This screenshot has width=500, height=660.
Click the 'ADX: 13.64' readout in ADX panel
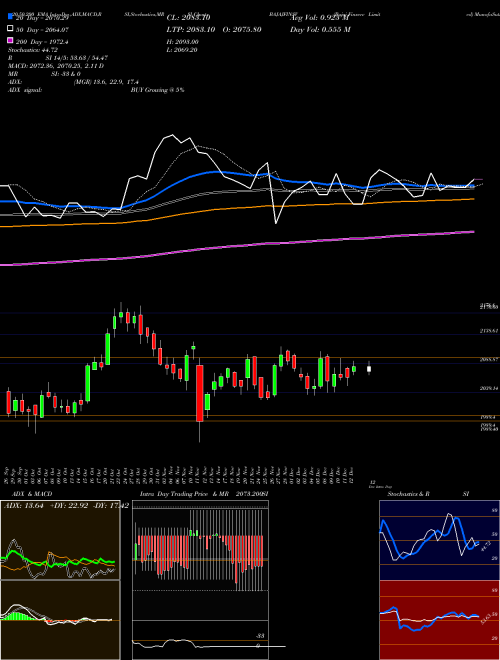24,506
